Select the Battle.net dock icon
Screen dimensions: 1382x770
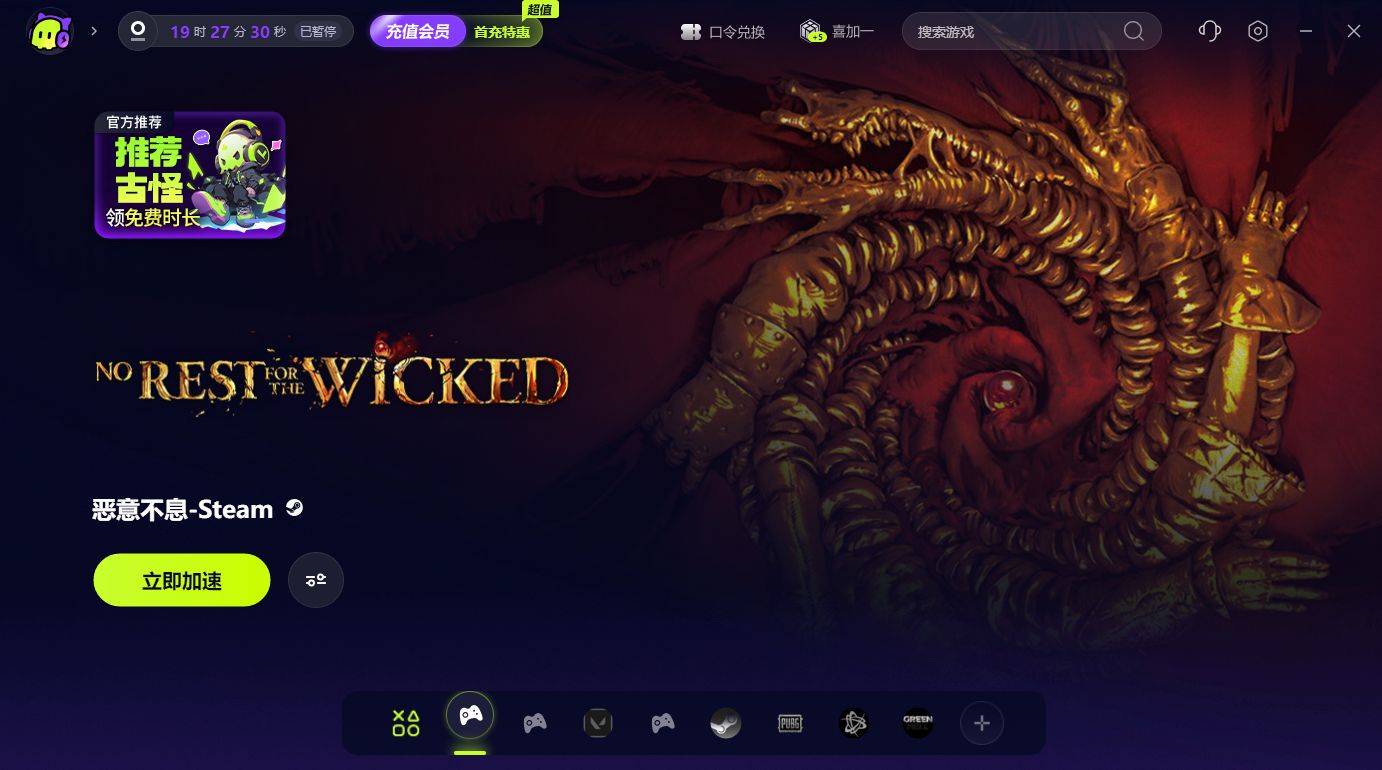[x=854, y=723]
